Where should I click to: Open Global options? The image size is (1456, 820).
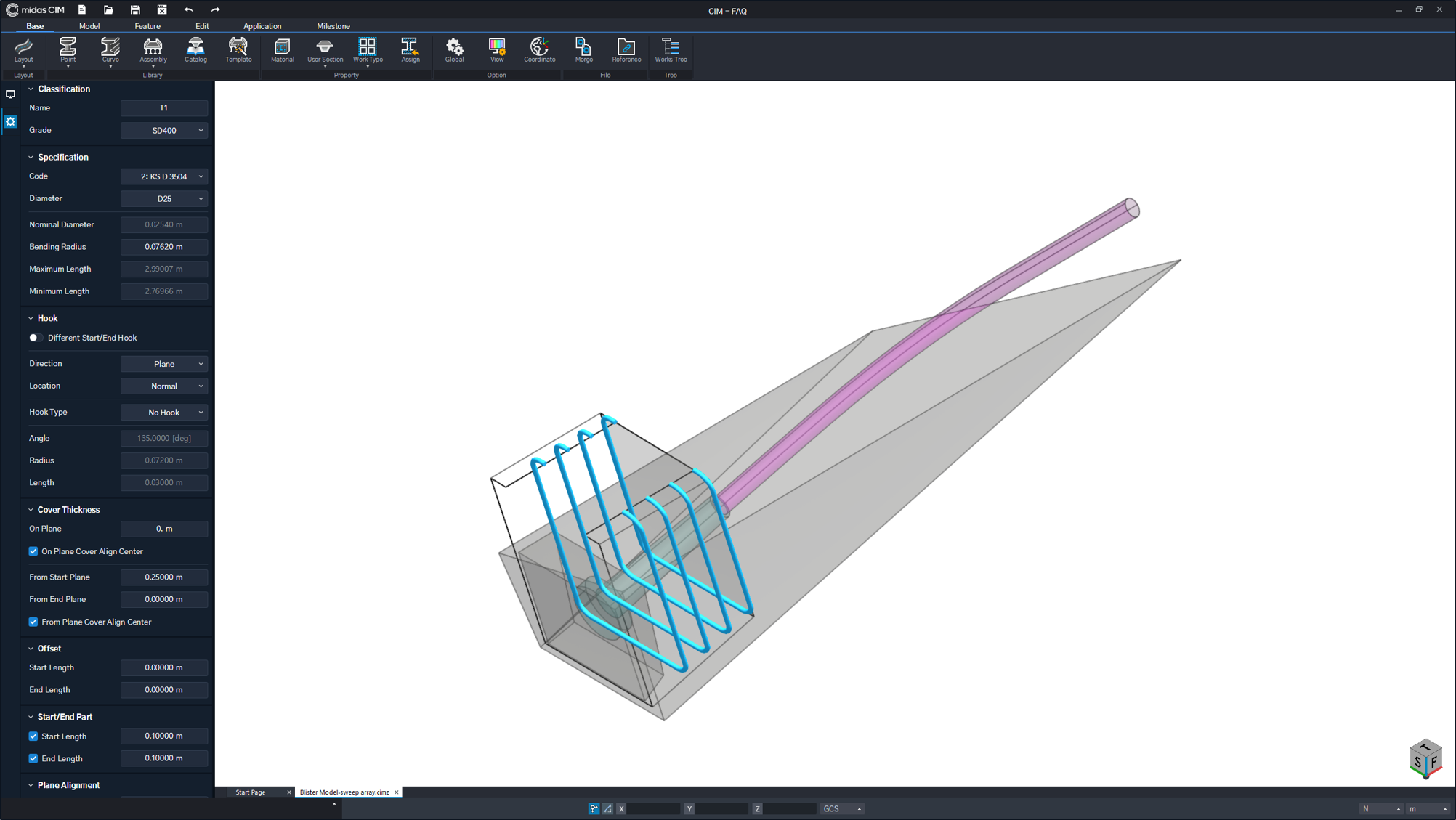[x=454, y=50]
